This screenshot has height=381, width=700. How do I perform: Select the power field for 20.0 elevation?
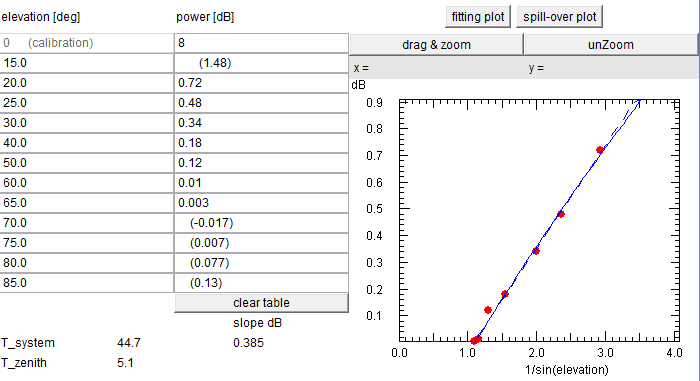coord(261,83)
